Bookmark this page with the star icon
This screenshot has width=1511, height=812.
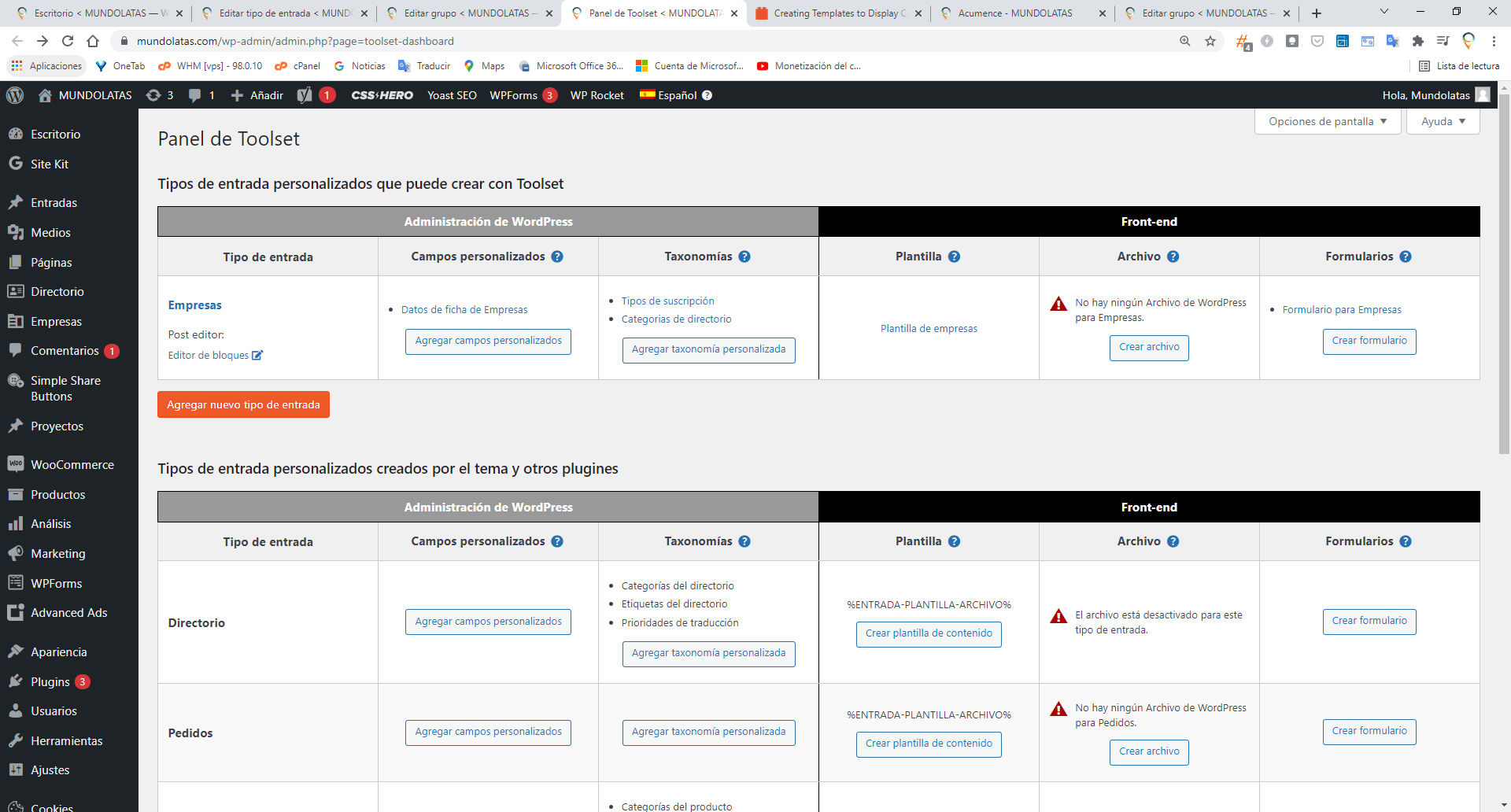tap(1210, 41)
